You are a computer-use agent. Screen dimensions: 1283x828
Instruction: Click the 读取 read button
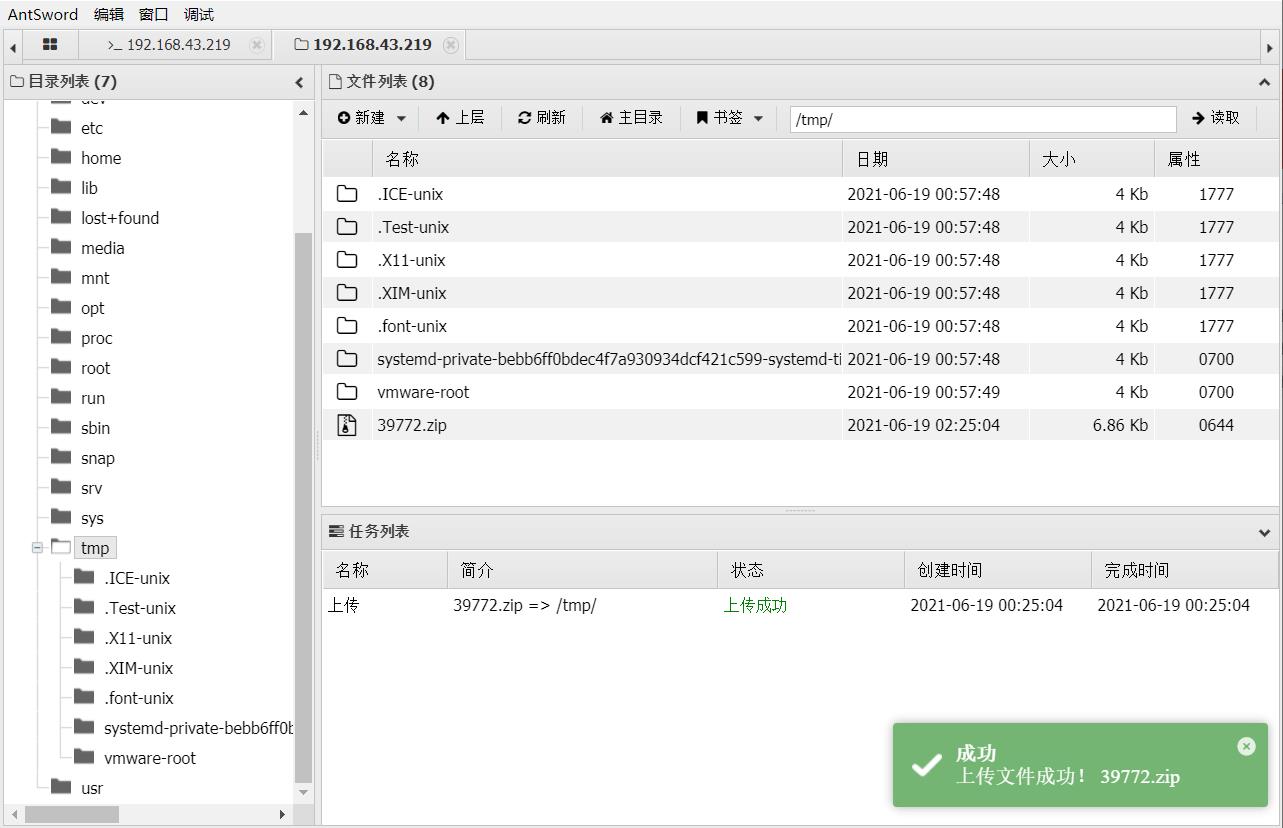point(1215,118)
